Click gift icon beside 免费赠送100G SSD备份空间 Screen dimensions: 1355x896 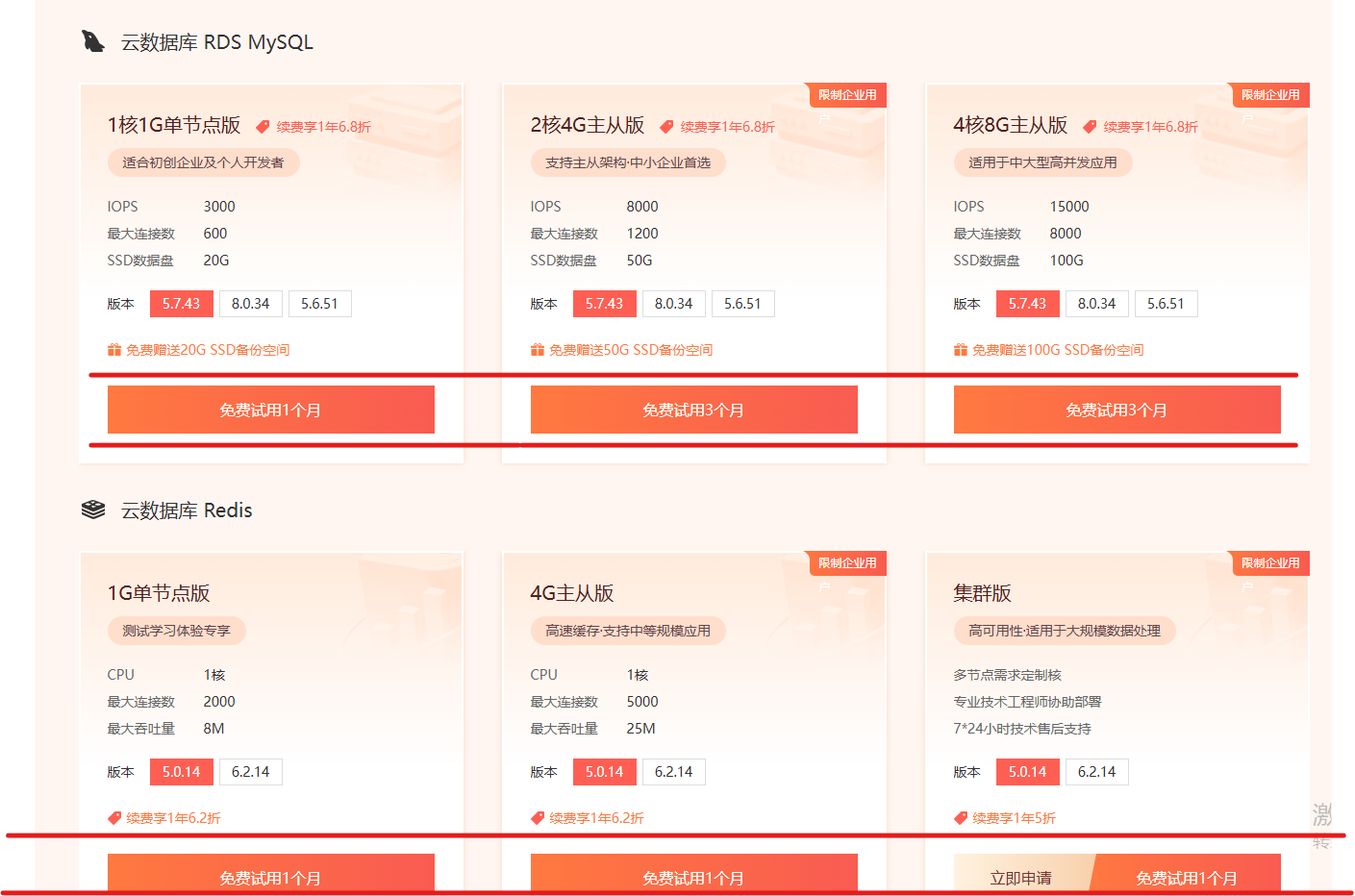click(x=961, y=350)
